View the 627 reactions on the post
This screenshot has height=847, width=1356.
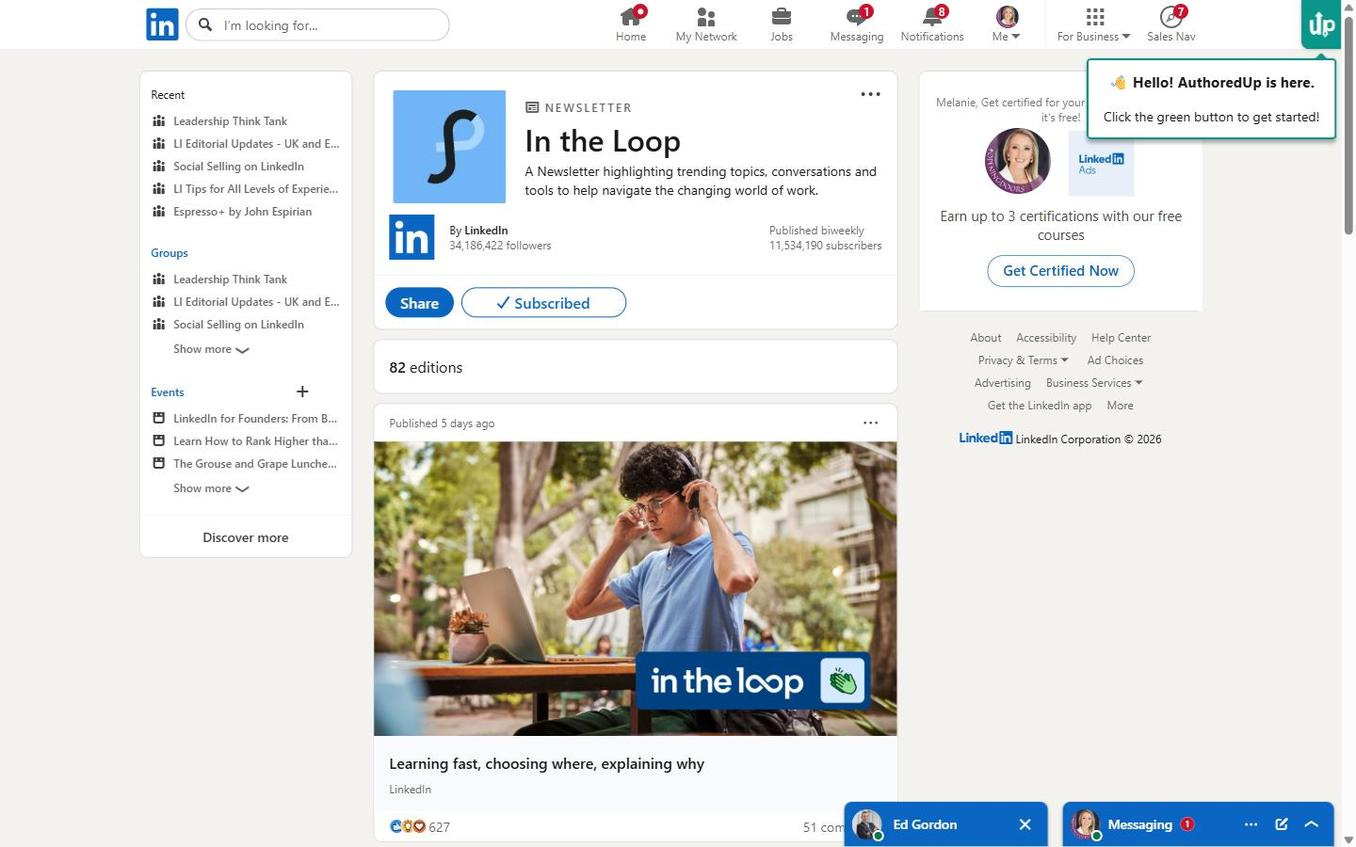click(420, 827)
